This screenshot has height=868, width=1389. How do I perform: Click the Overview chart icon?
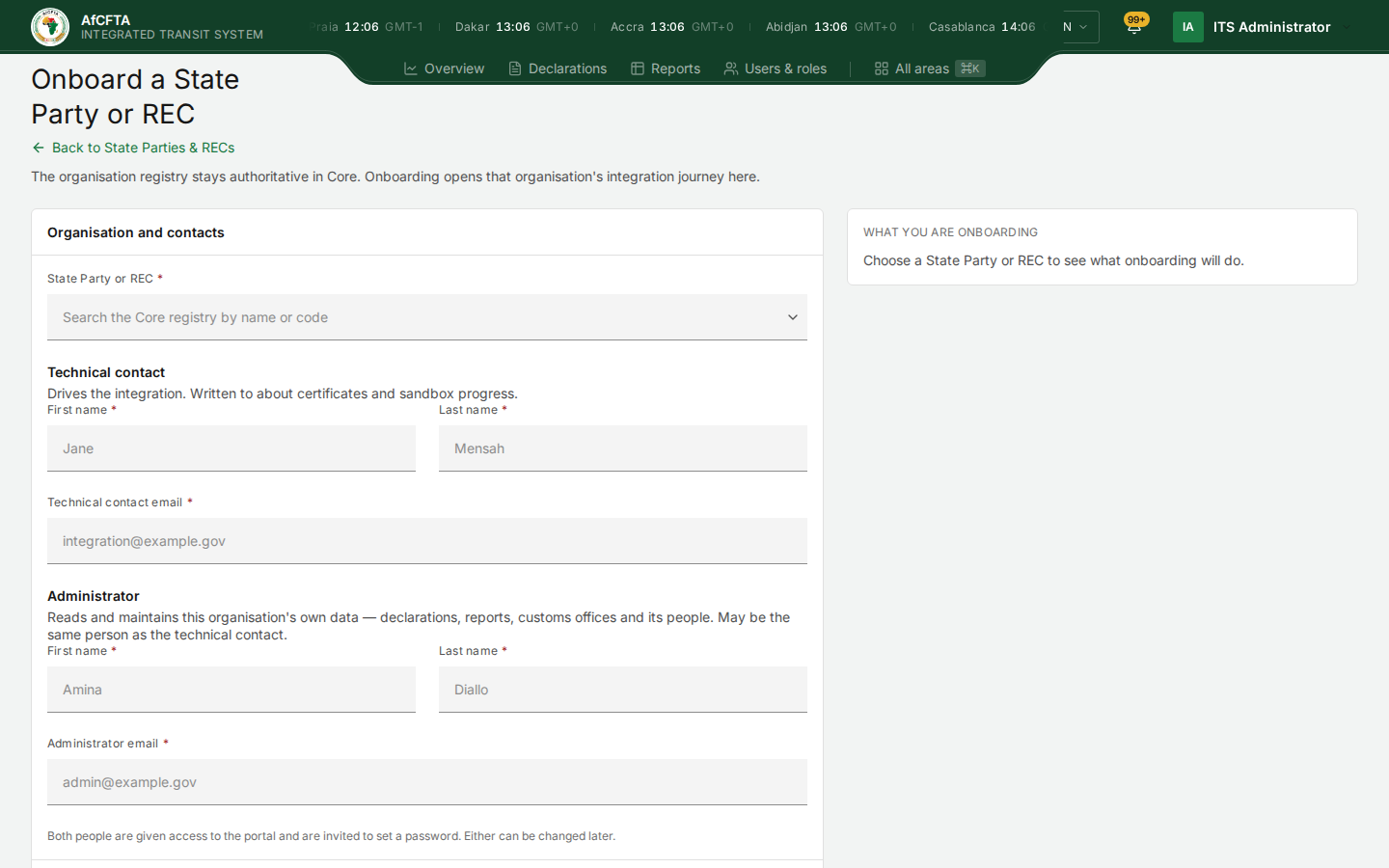pyautogui.click(x=411, y=68)
